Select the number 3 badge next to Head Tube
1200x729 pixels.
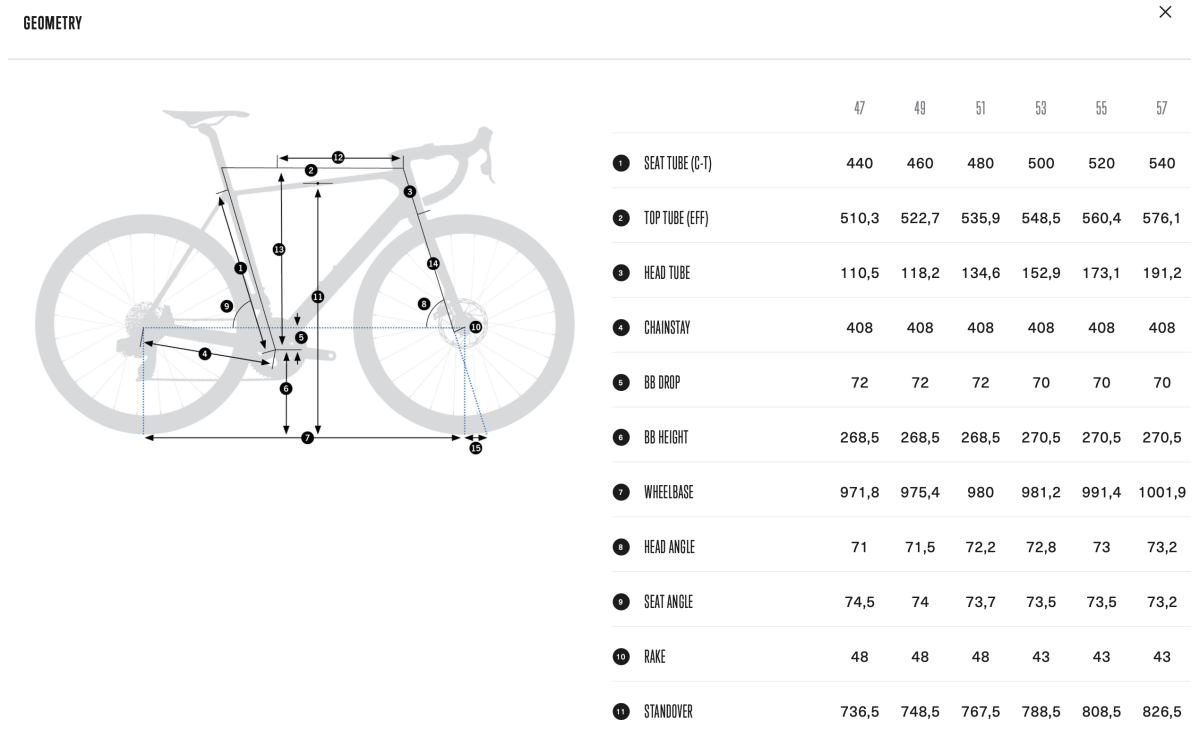click(621, 273)
